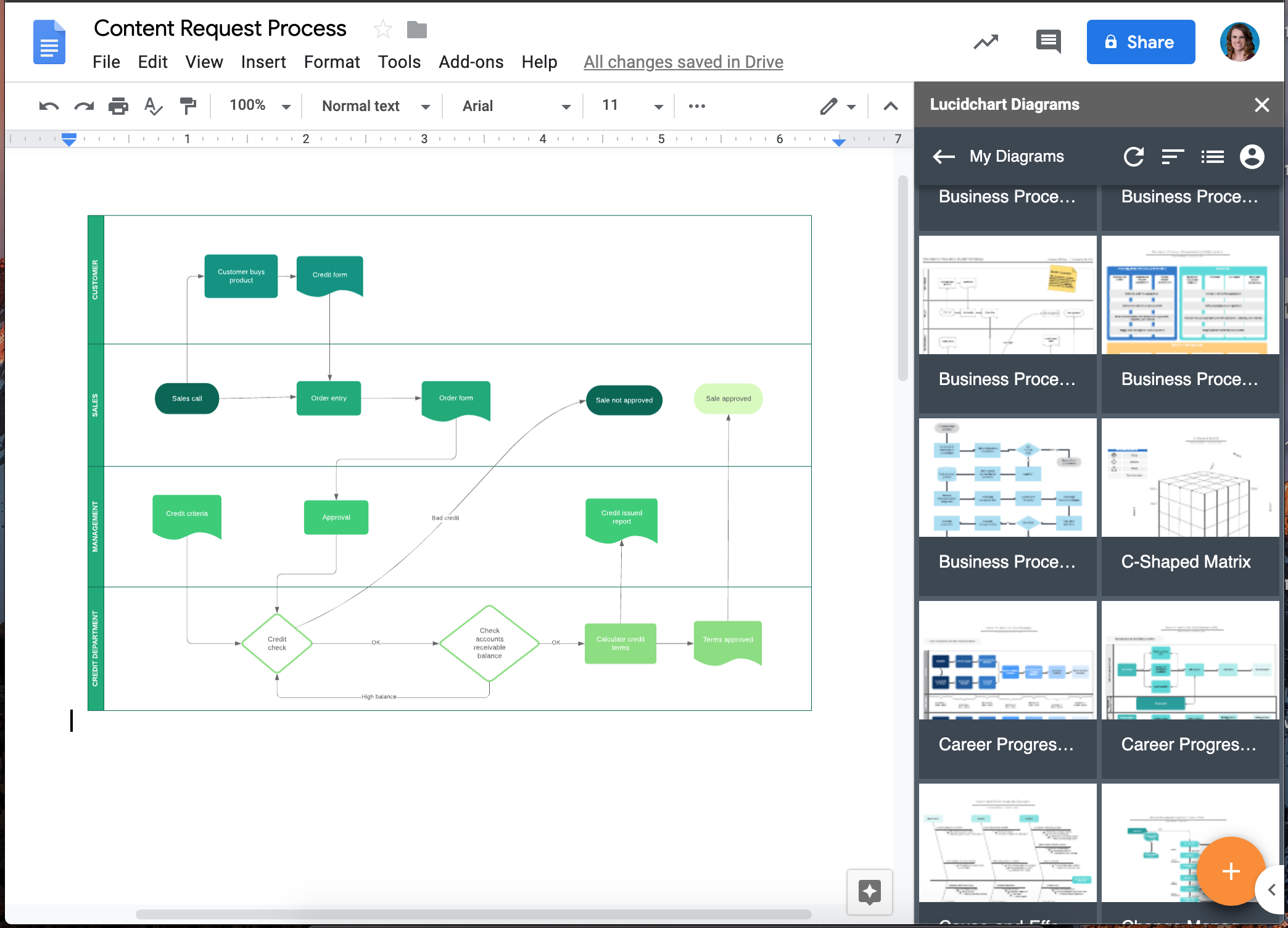Click the Move to folder icon
The image size is (1288, 928).
click(418, 29)
